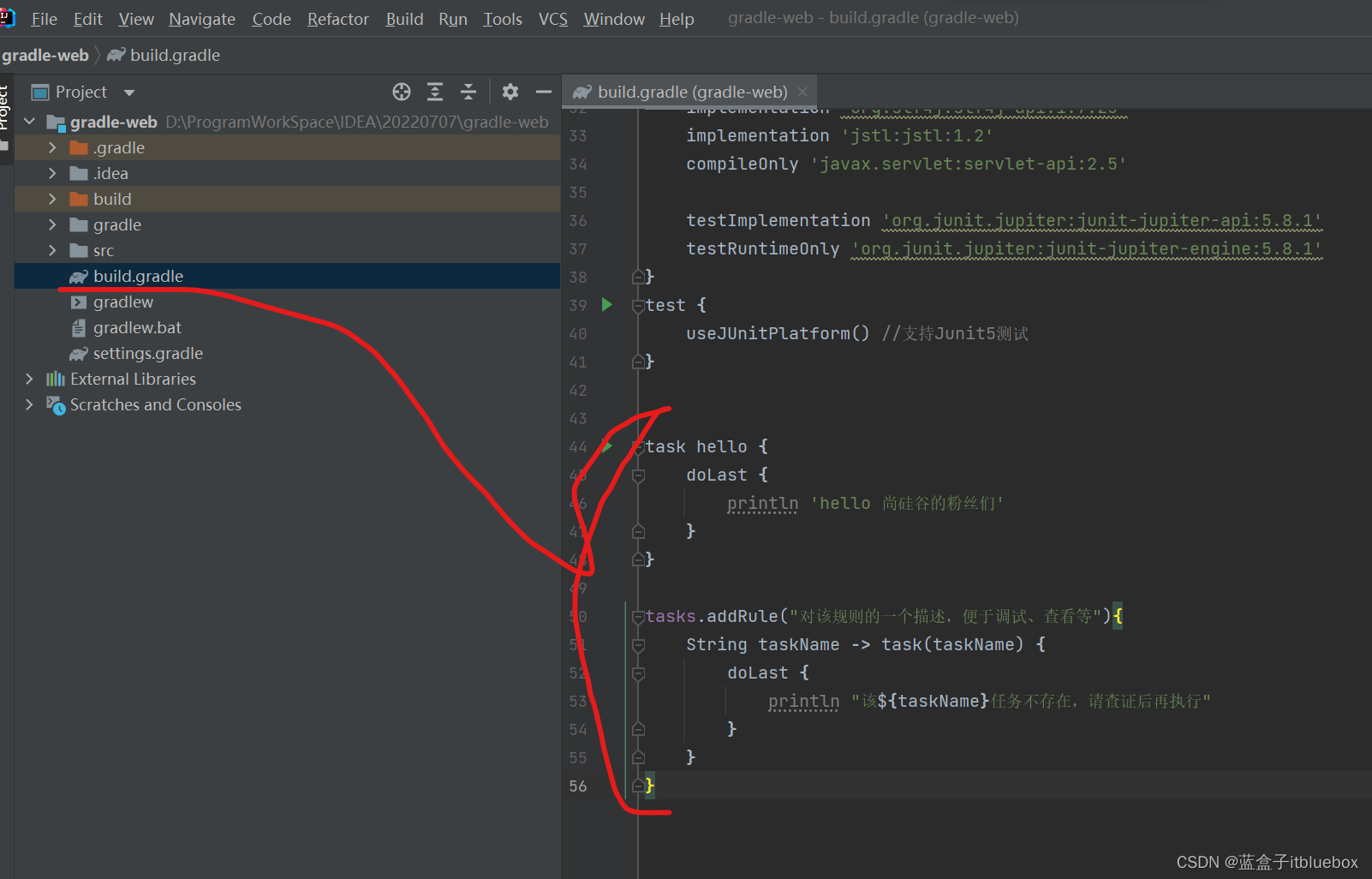
Task: Expand the src folder
Action: pos(52,250)
